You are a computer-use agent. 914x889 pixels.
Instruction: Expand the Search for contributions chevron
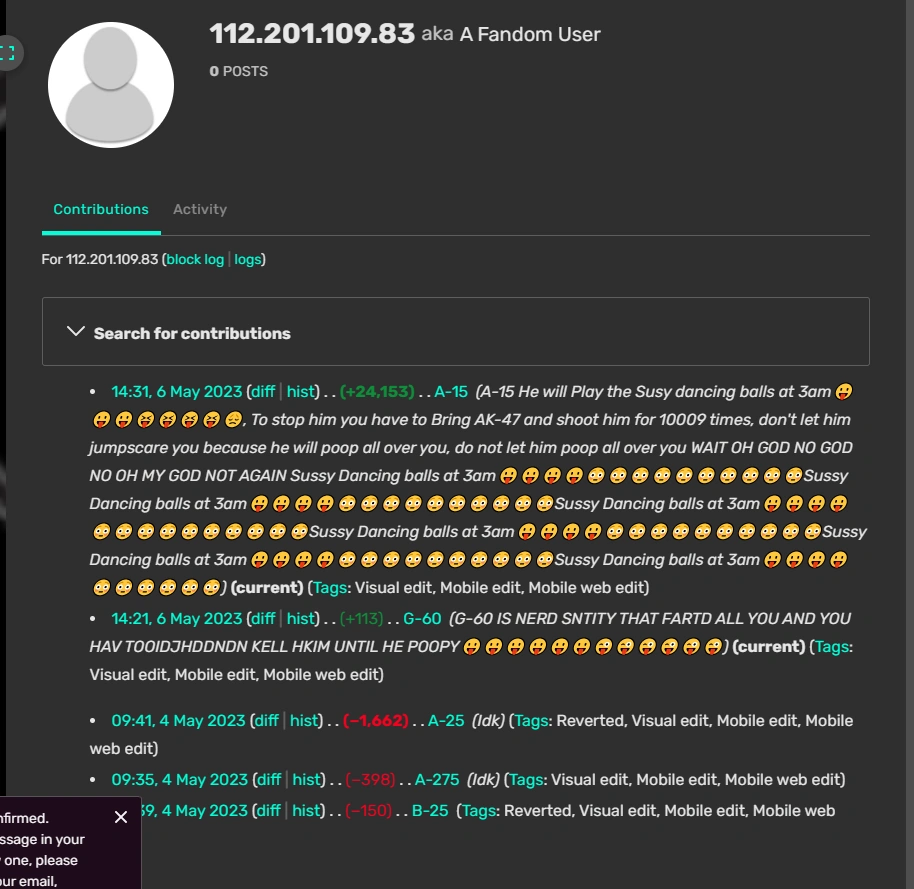coord(75,332)
